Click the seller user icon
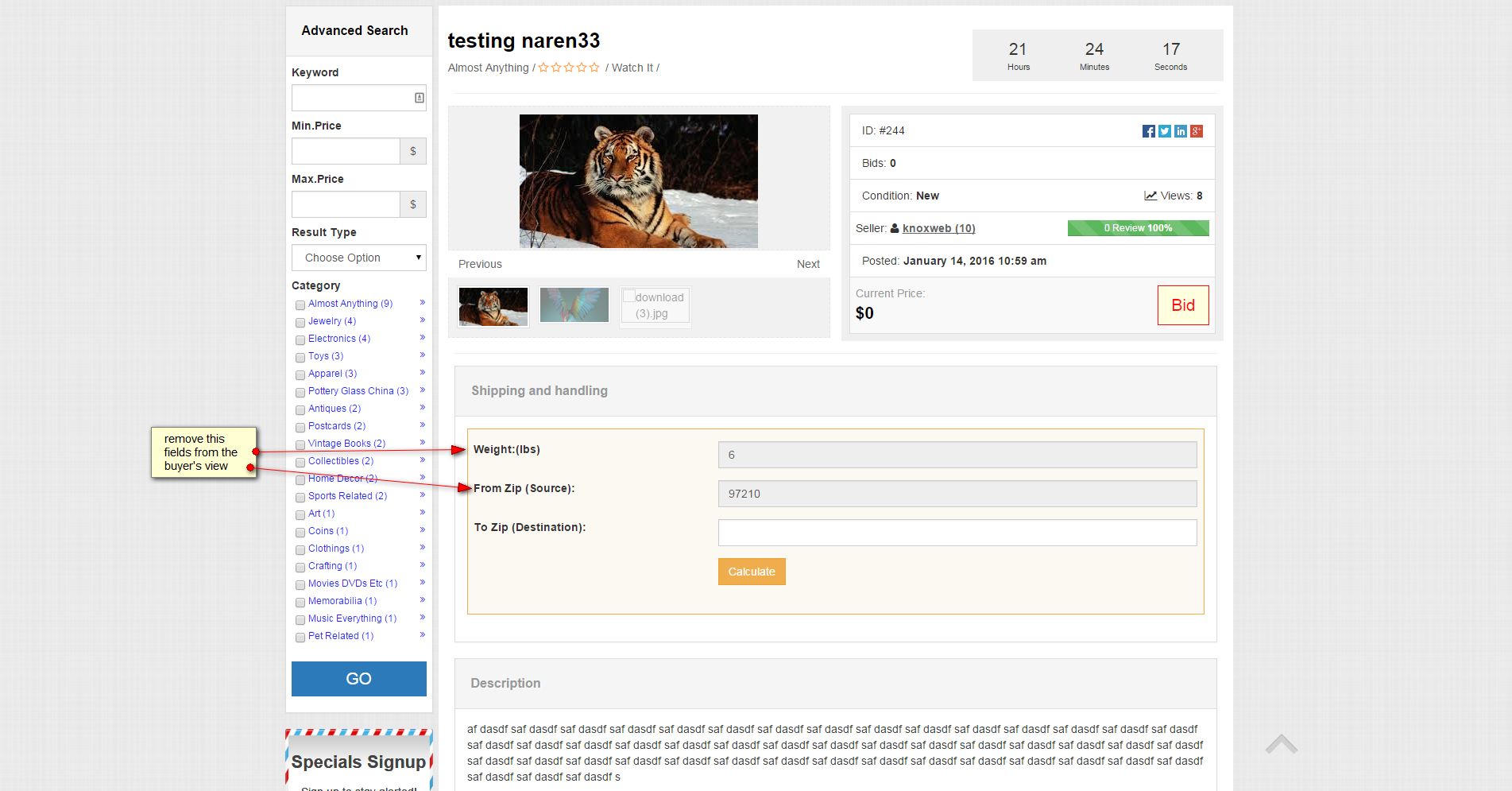 895,228
